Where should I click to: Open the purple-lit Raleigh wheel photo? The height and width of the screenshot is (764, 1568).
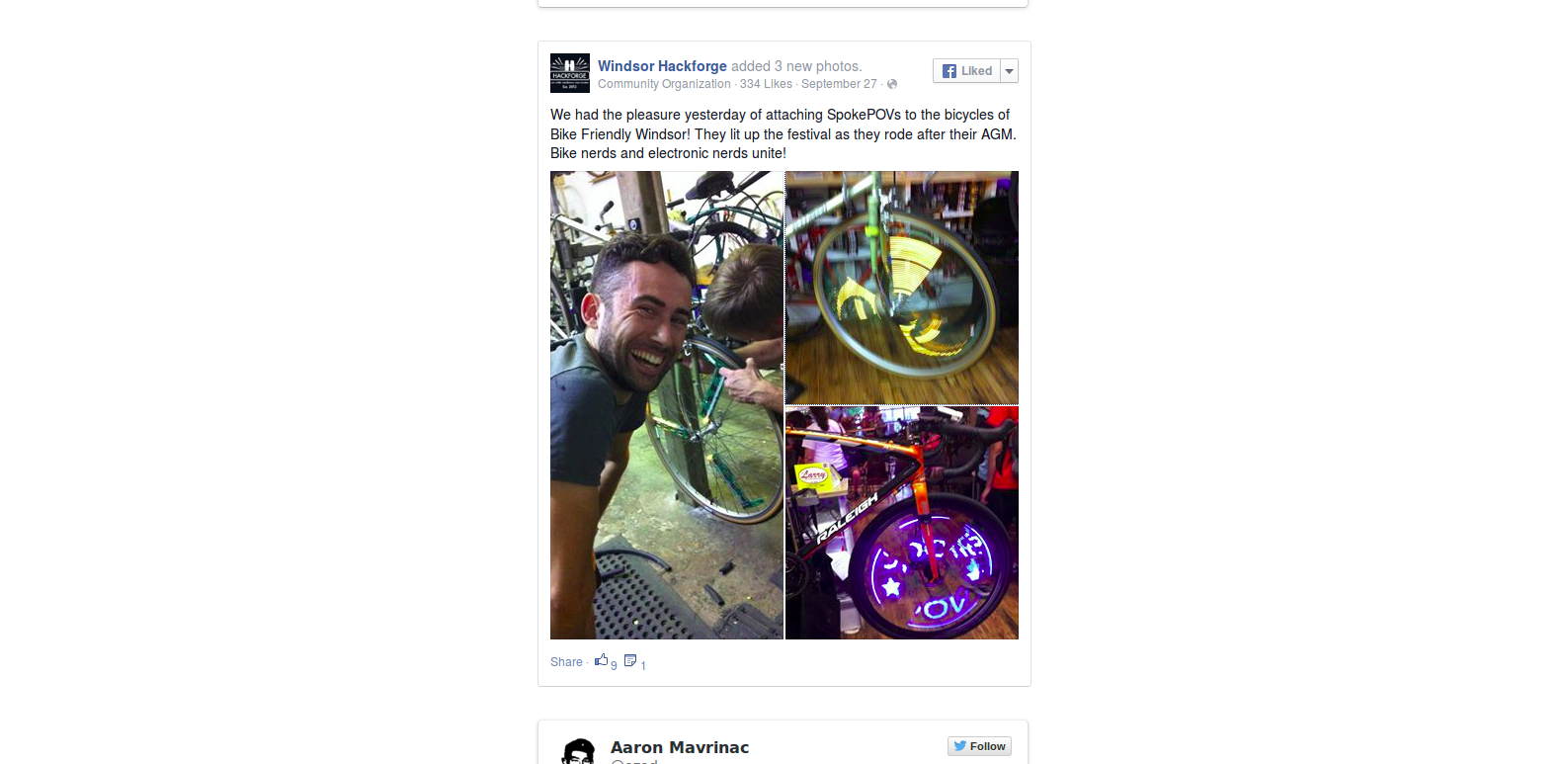[x=902, y=523]
